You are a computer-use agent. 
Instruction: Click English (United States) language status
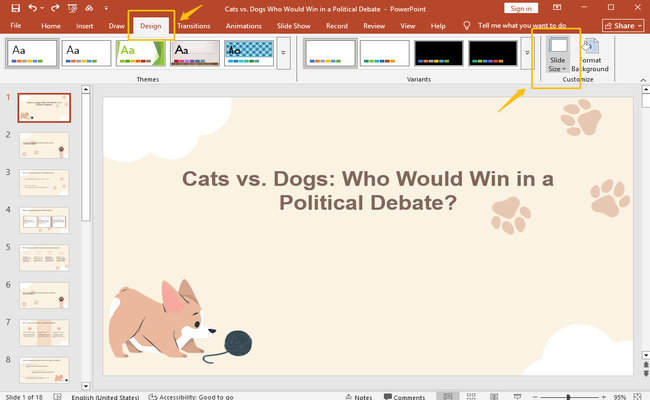pos(105,397)
